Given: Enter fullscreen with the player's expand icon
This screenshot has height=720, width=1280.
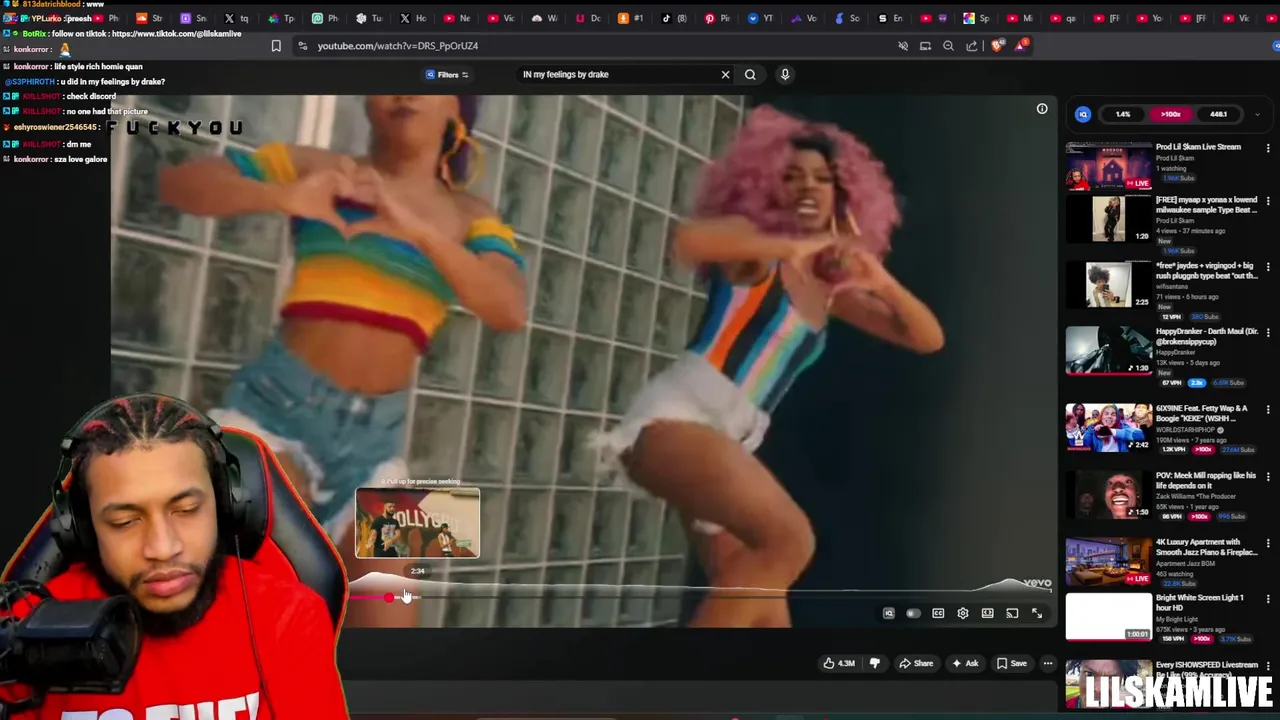Looking at the screenshot, I should tap(1037, 614).
